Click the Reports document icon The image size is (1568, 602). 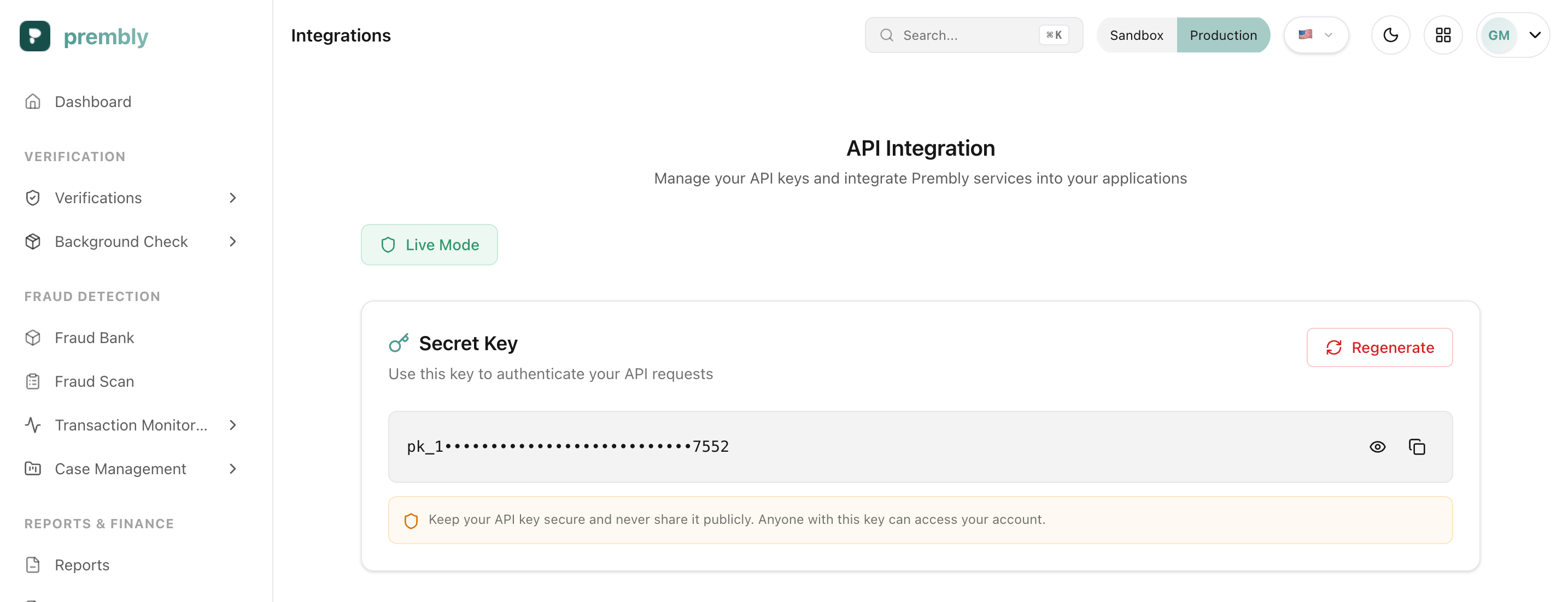[33, 565]
